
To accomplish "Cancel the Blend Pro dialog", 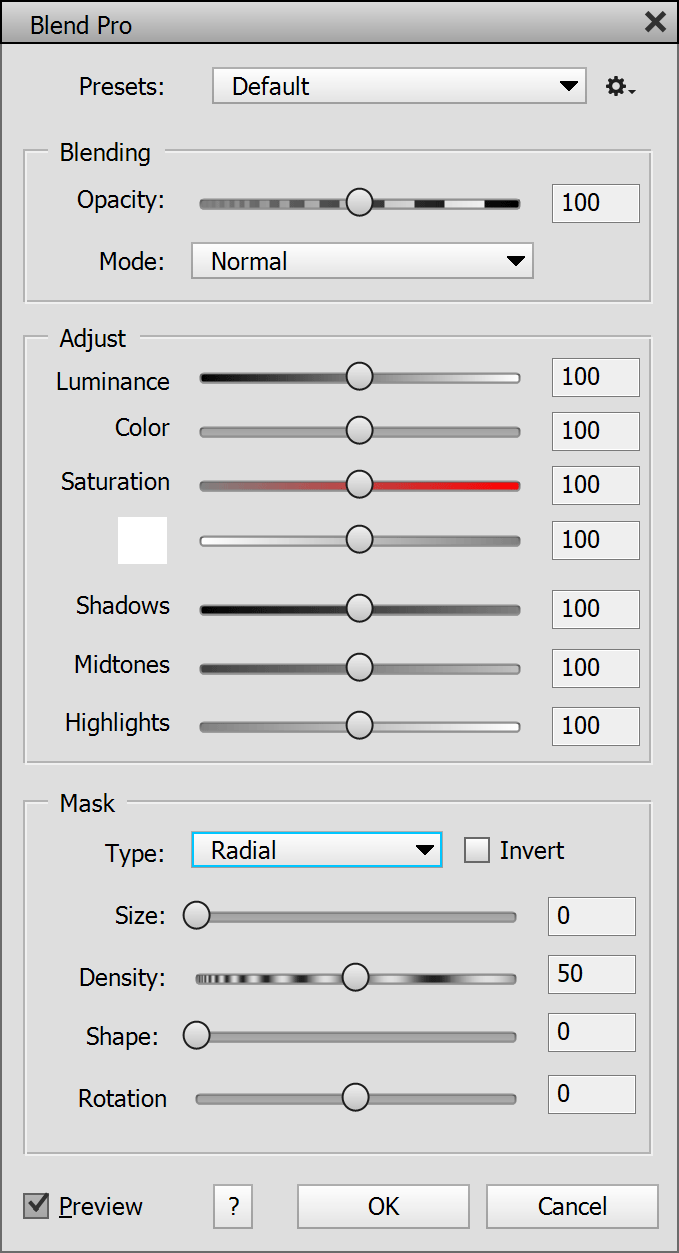I will pyautogui.click(x=572, y=1206).
